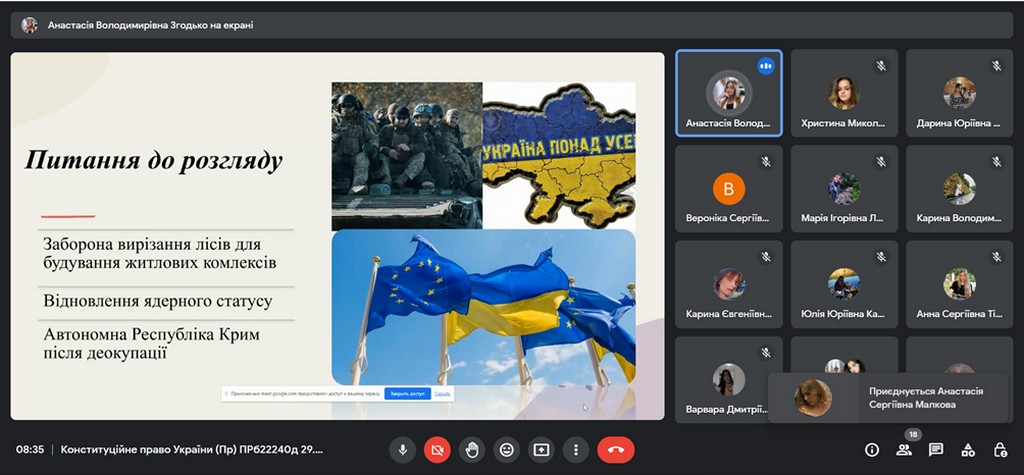1024x475 pixels.
Task: Click the 'Закрыть доступ' stop sharing button
Action: click(x=407, y=394)
